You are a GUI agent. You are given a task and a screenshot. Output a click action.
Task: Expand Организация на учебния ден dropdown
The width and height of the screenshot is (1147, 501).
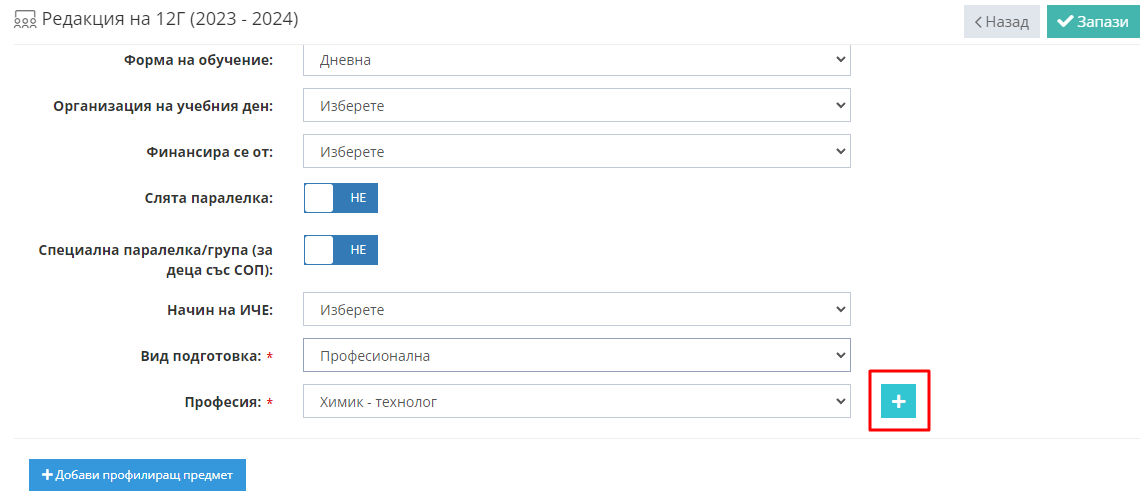tap(577, 106)
